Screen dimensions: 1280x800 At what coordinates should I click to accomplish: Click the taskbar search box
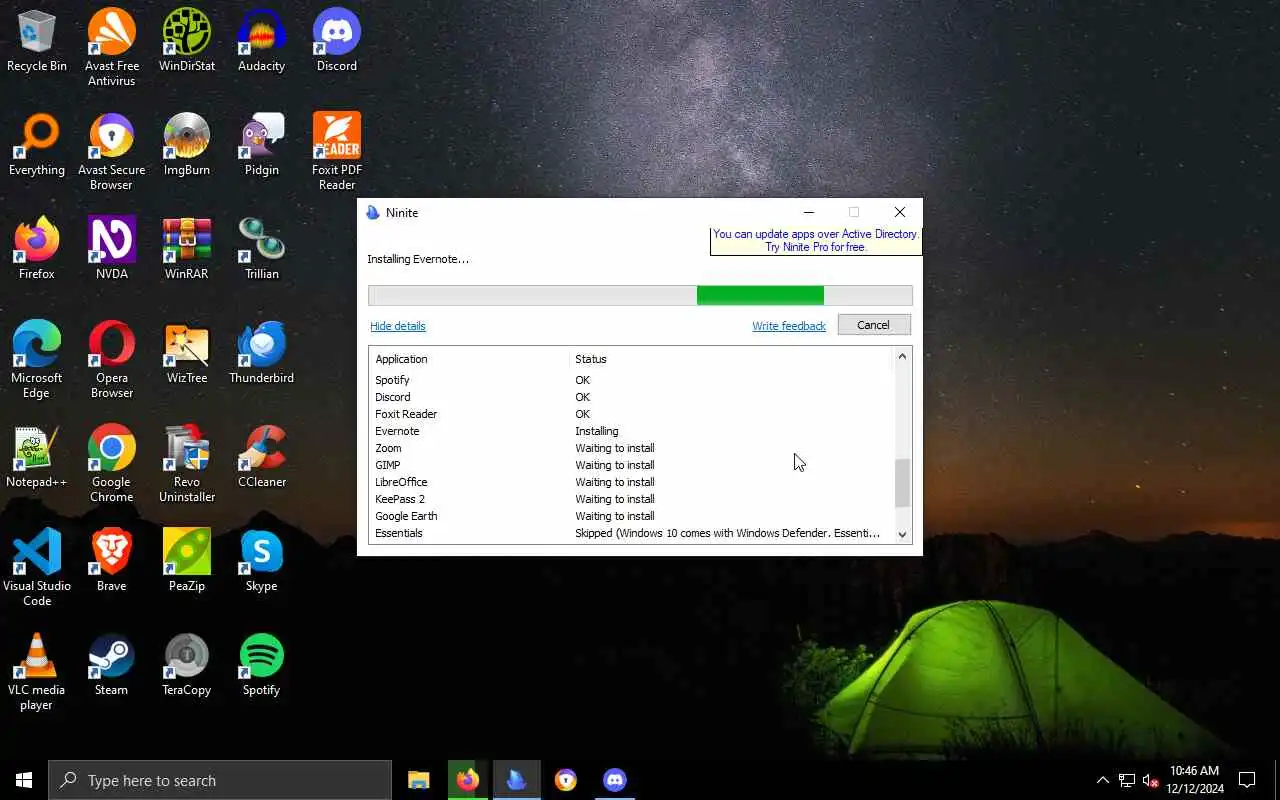[220, 780]
